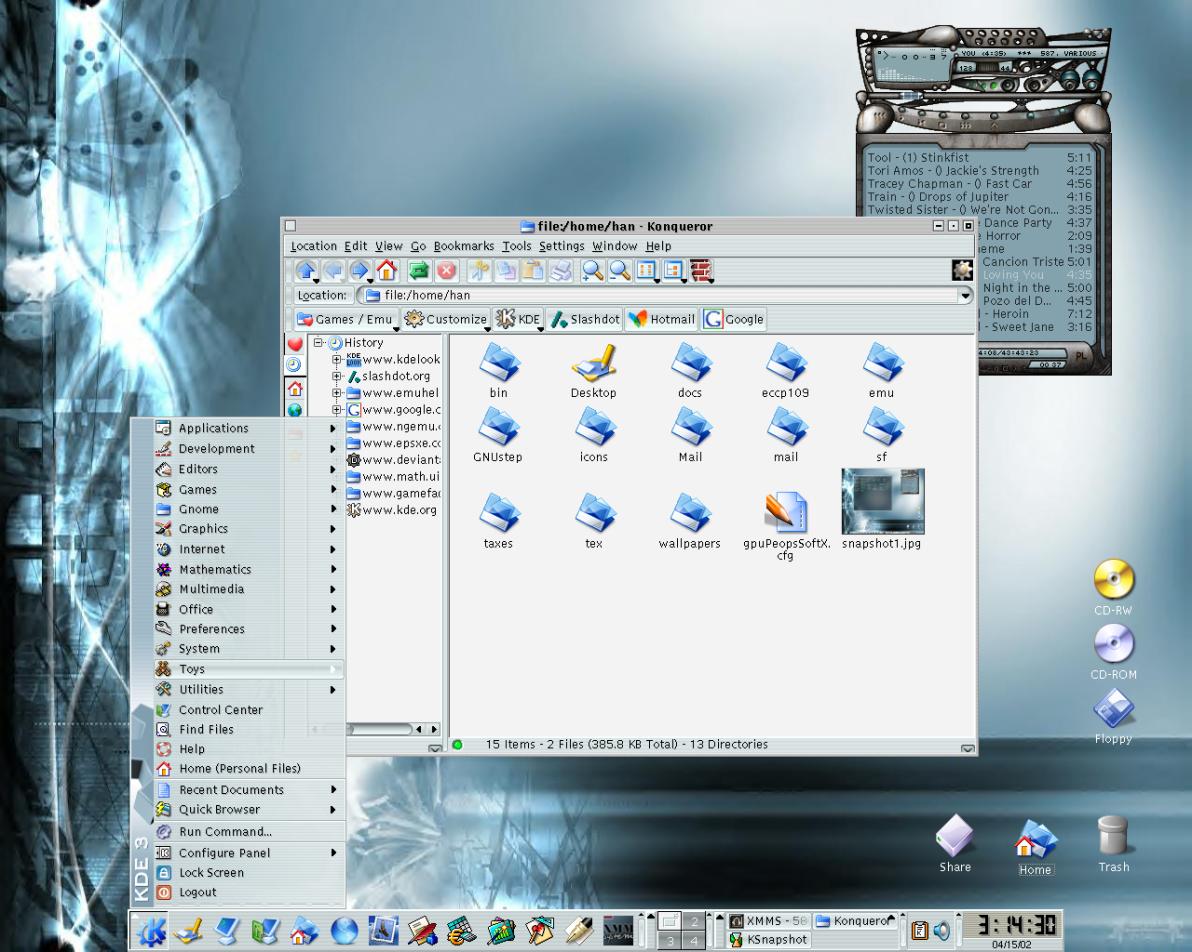
Task: Copy selection using the toolbar copy icon
Action: tap(506, 270)
